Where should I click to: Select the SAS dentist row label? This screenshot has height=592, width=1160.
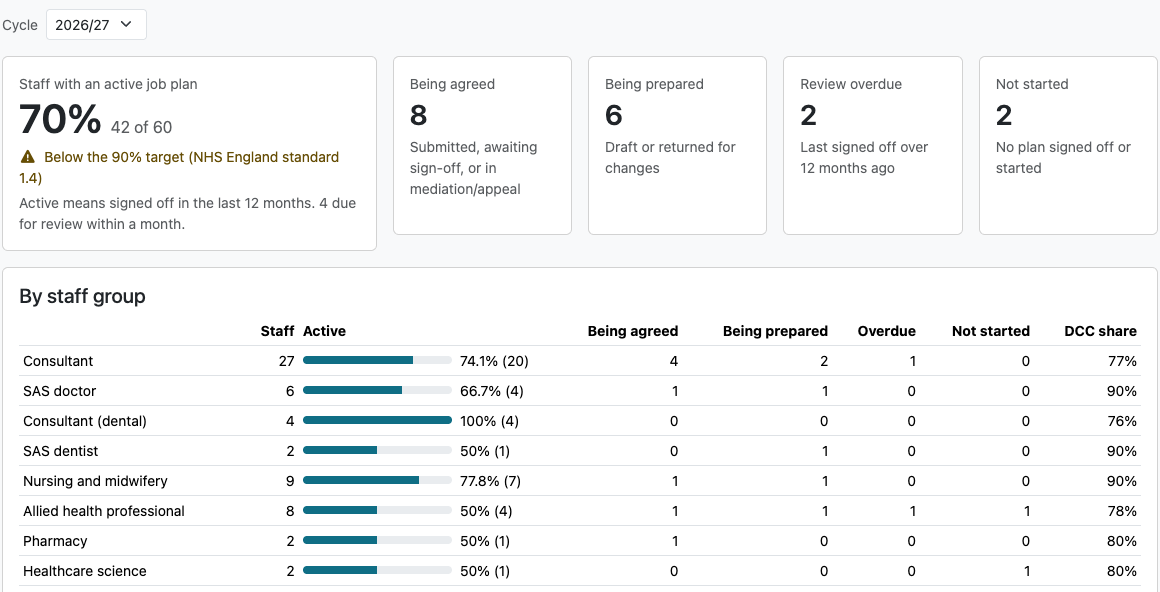61,451
